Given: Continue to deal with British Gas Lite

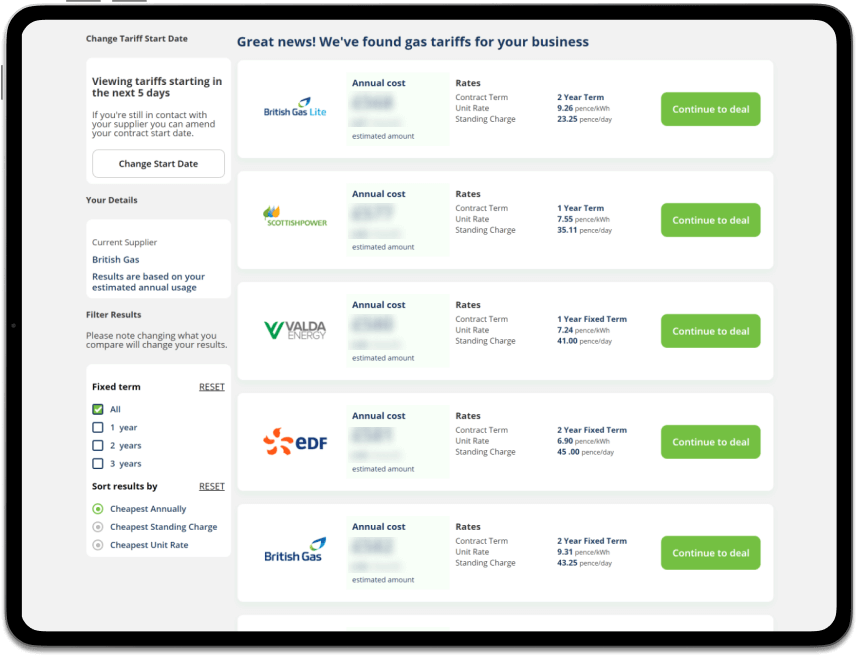Looking at the screenshot, I should 710,109.
